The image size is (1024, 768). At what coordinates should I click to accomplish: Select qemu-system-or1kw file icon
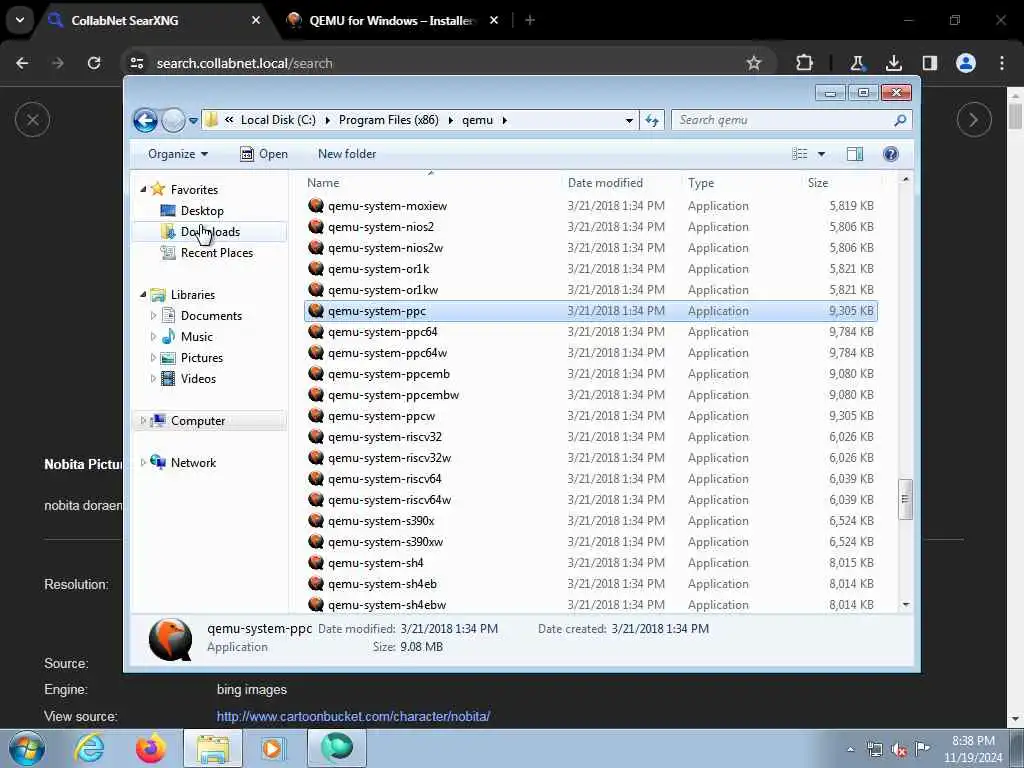[316, 289]
